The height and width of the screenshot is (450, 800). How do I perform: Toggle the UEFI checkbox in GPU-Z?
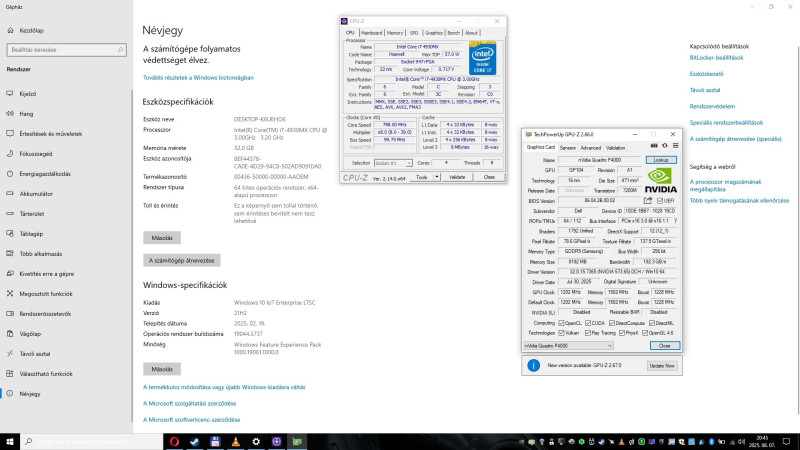660,201
